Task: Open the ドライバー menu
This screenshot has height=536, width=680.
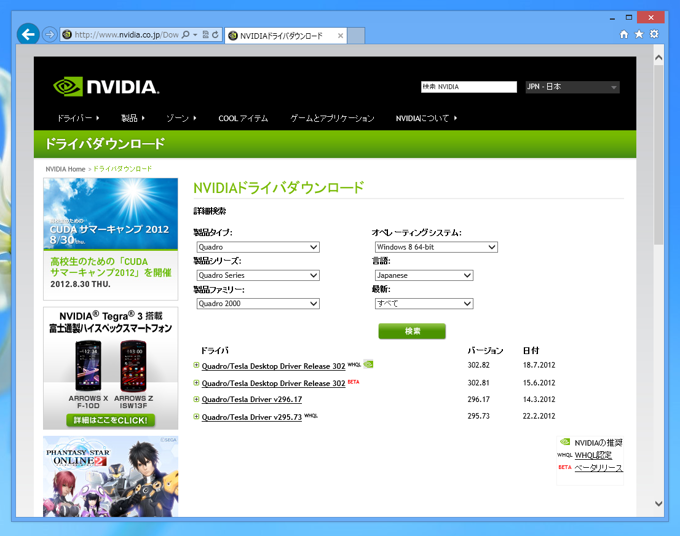Action: coord(78,118)
